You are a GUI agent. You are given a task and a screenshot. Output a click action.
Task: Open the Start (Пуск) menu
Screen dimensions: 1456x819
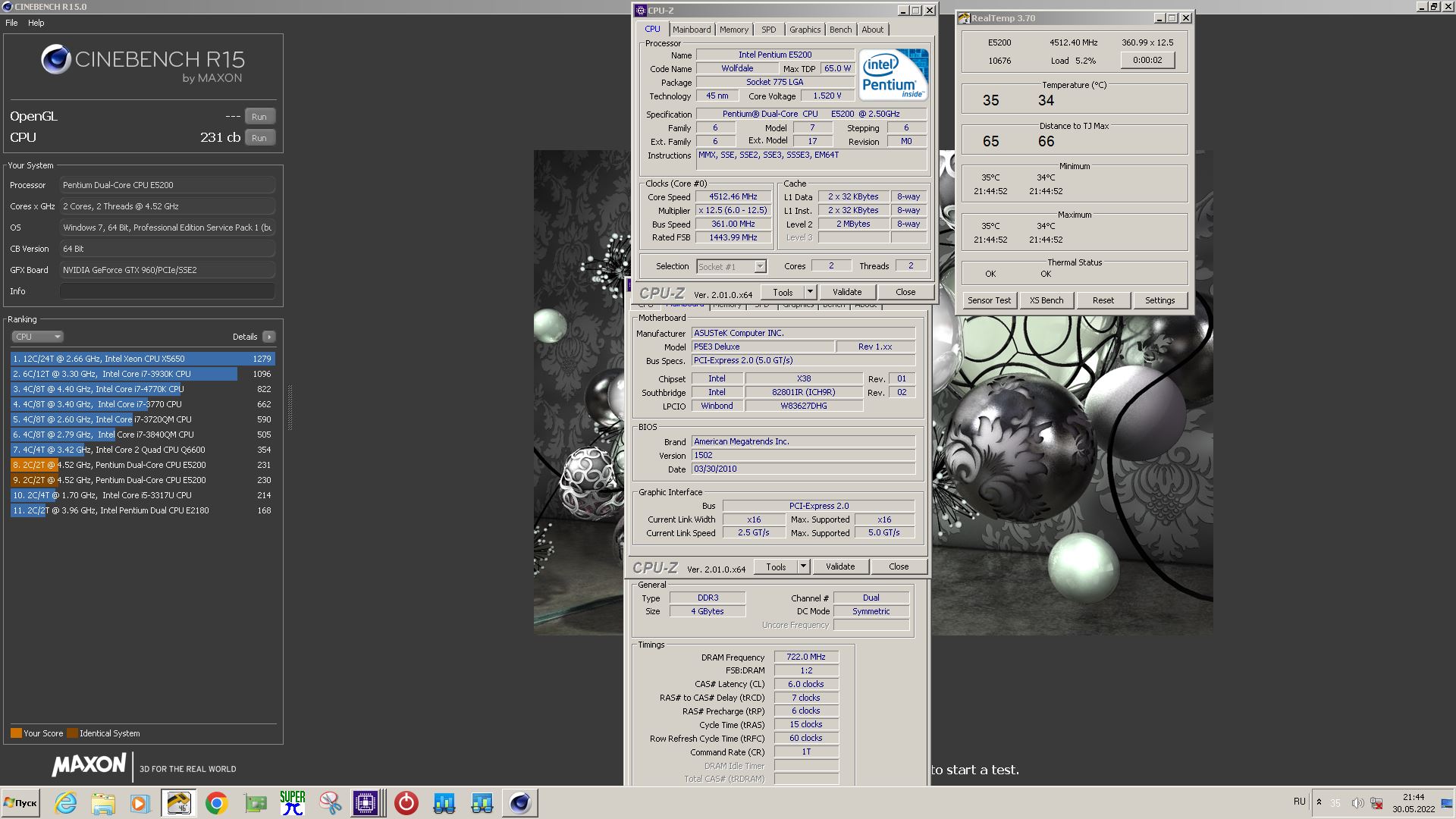[20, 803]
